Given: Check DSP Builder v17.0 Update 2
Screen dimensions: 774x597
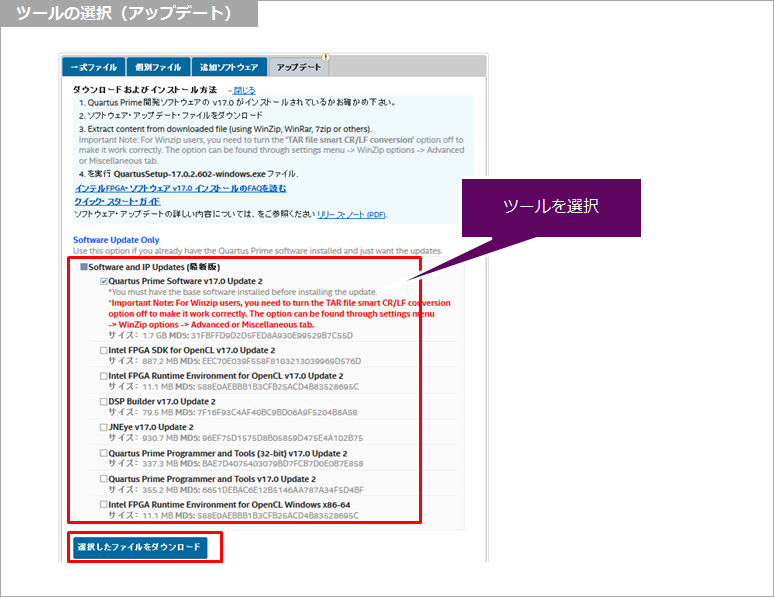Looking at the screenshot, I should (104, 402).
